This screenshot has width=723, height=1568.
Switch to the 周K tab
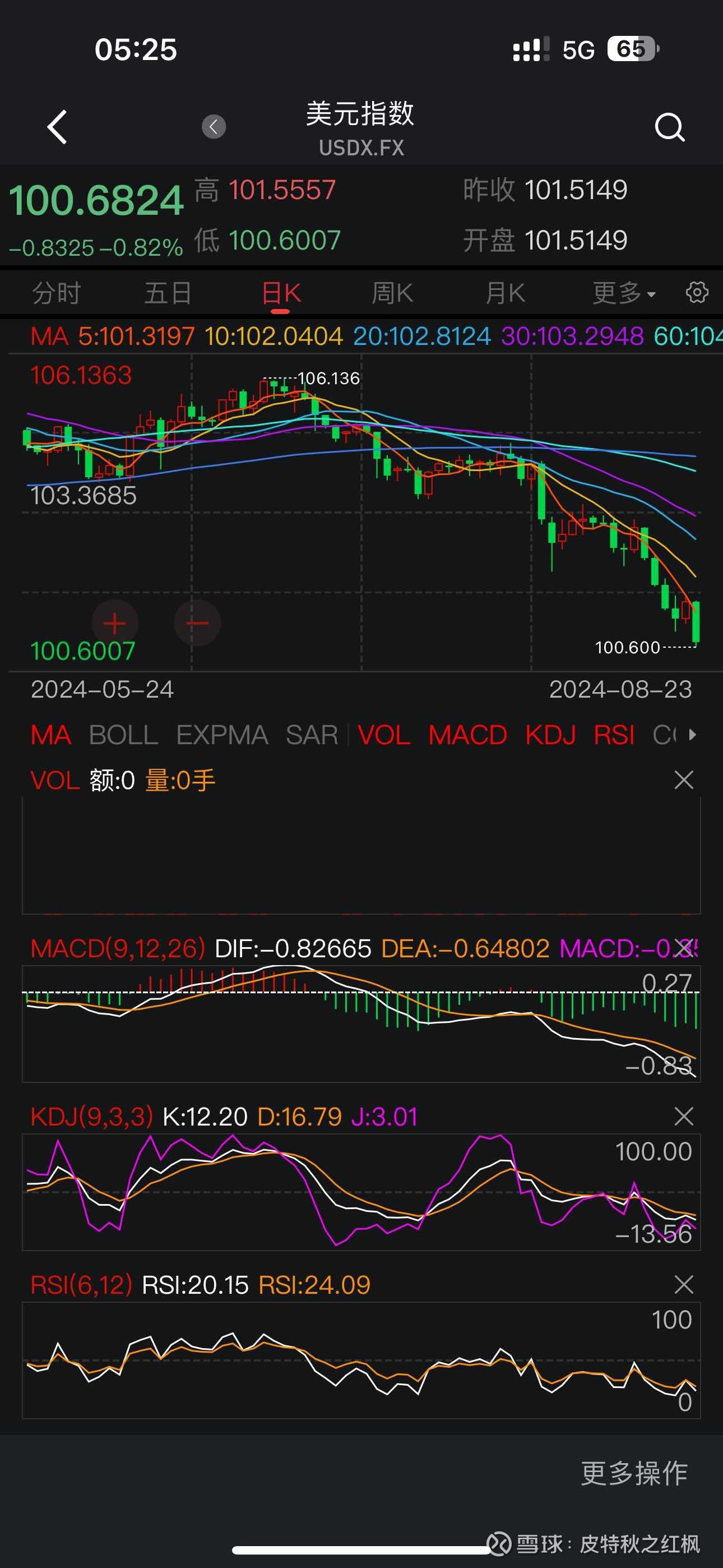coord(392,293)
